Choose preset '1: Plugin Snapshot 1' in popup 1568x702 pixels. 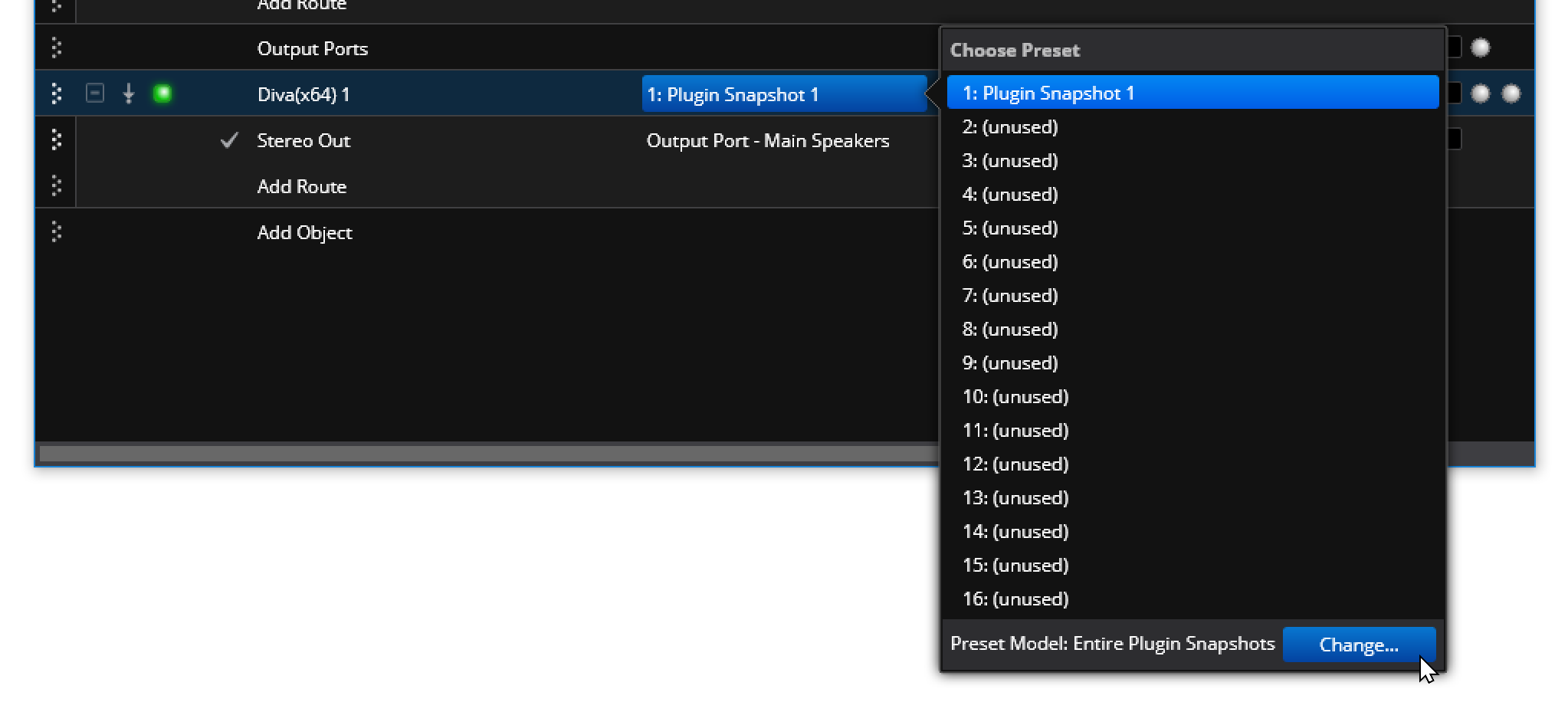tap(1192, 93)
